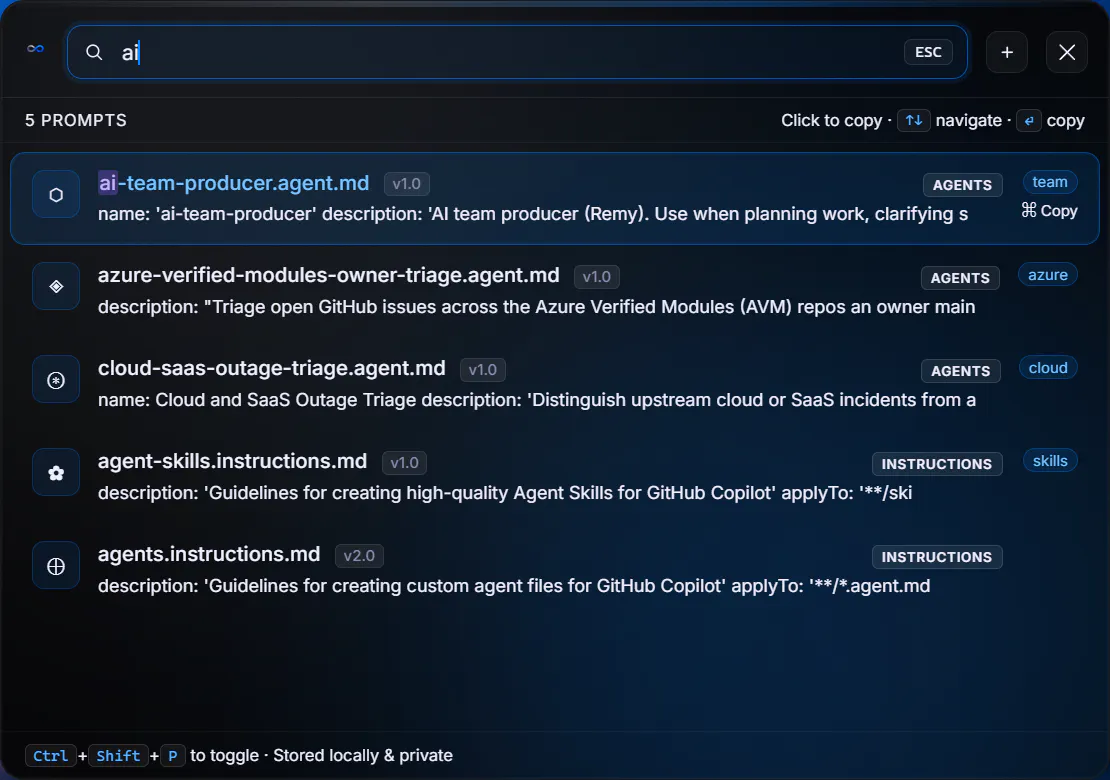Click v2.0 badge on agents.instructions.md

[x=359, y=556]
